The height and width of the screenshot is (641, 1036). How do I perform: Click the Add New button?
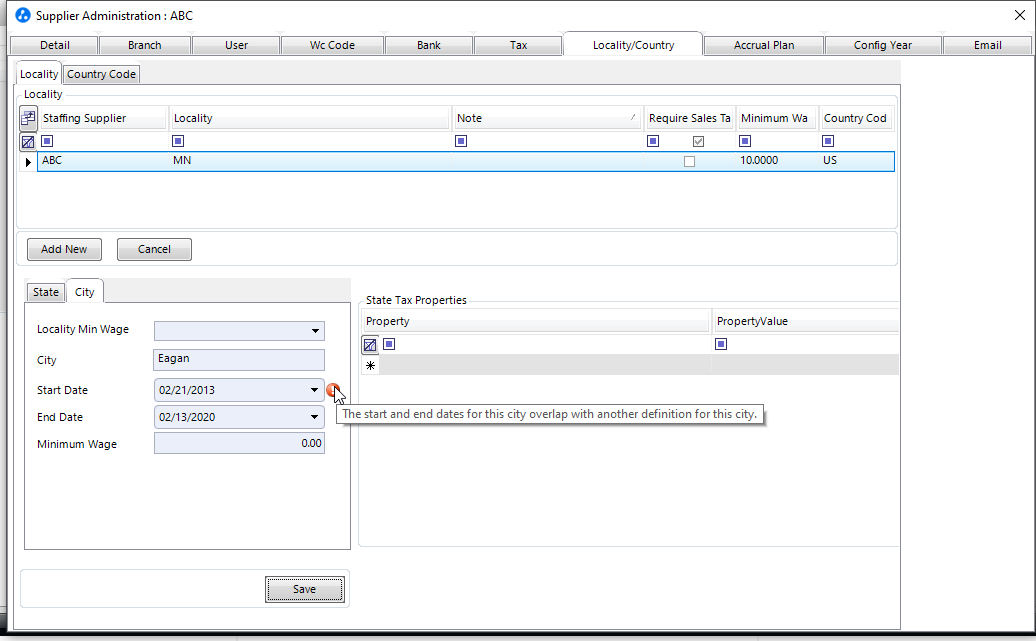[64, 249]
